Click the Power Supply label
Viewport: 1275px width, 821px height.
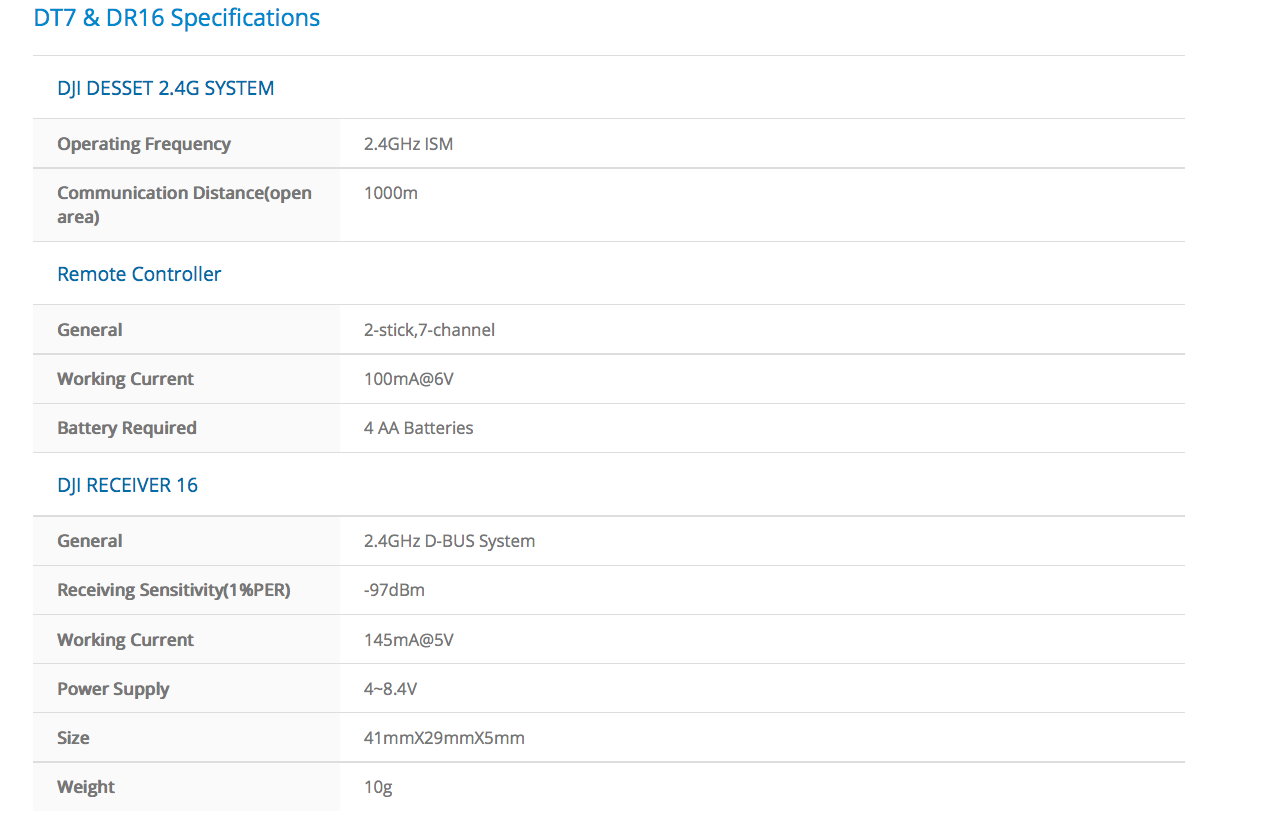click(x=114, y=689)
